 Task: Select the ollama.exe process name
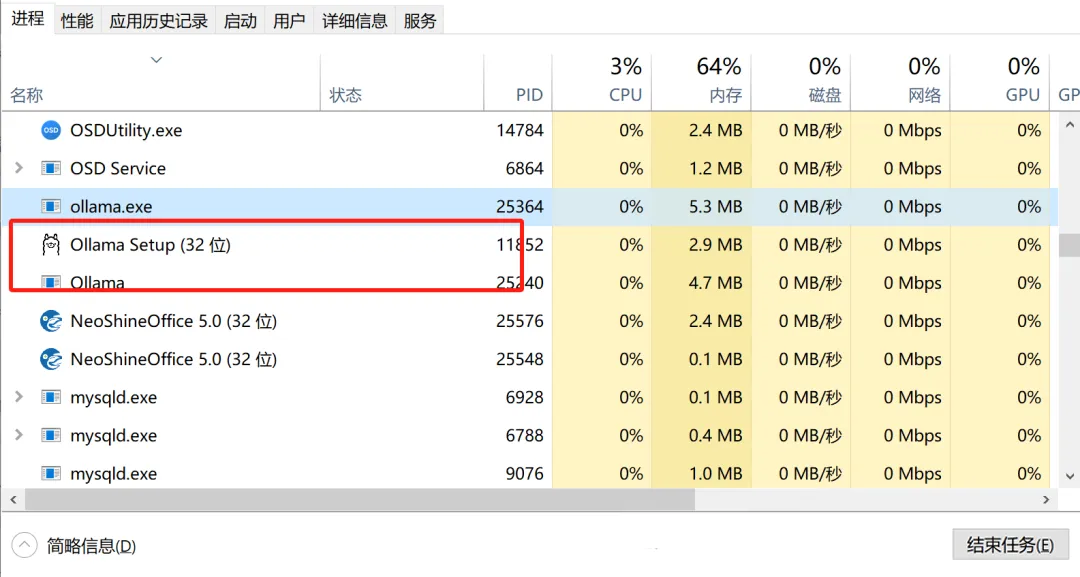click(111, 207)
